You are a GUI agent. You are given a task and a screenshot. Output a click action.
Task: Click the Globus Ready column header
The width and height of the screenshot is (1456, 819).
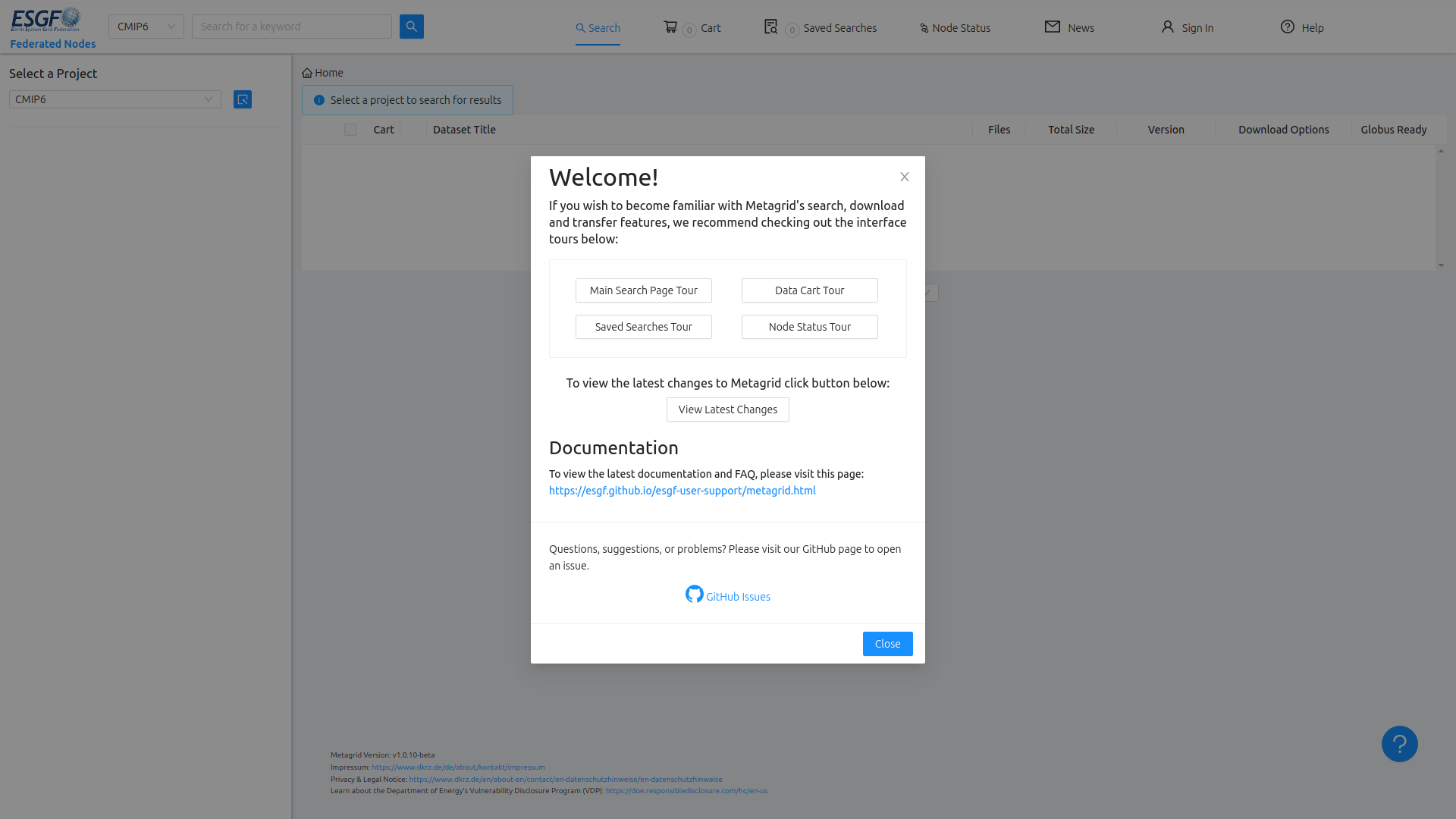[x=1394, y=130]
